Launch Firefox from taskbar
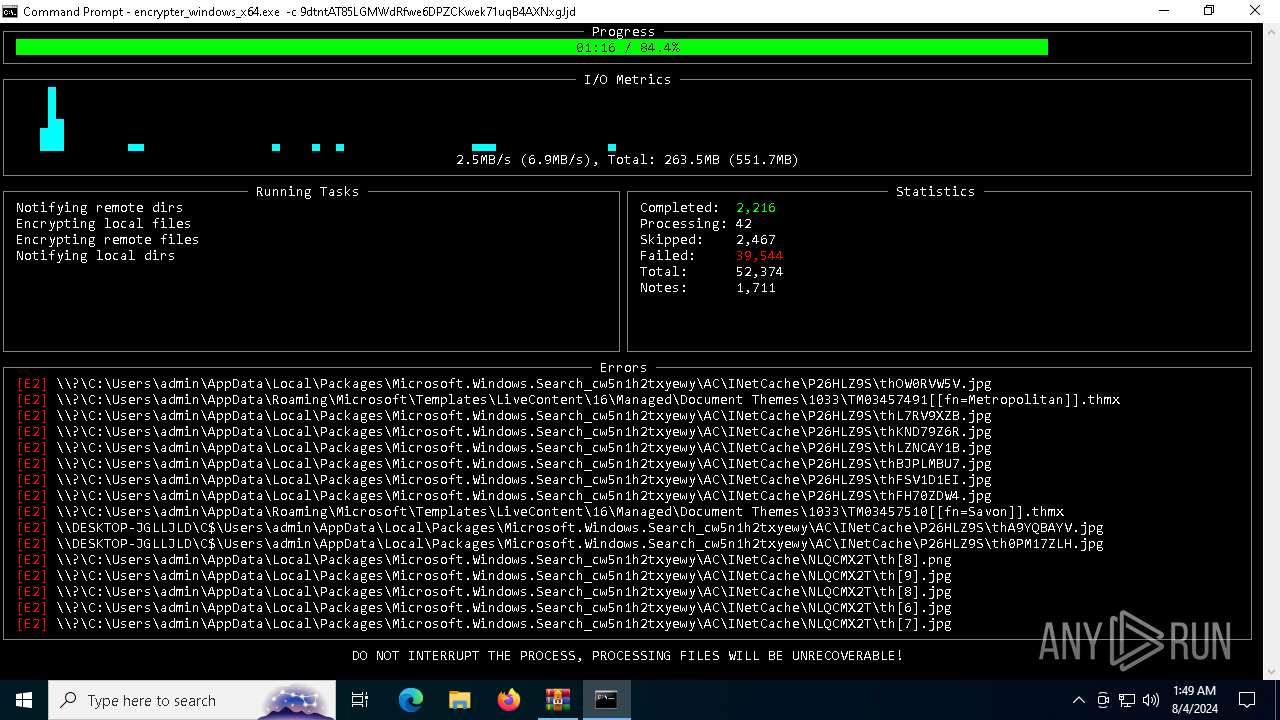The height and width of the screenshot is (720, 1280). (x=509, y=700)
